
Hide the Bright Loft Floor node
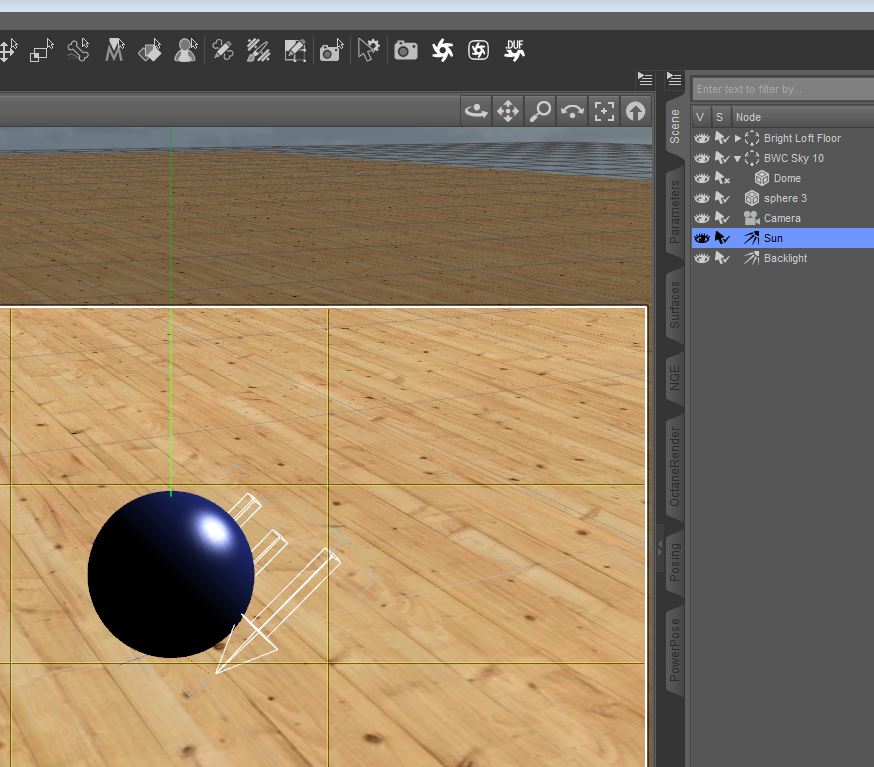(x=702, y=138)
